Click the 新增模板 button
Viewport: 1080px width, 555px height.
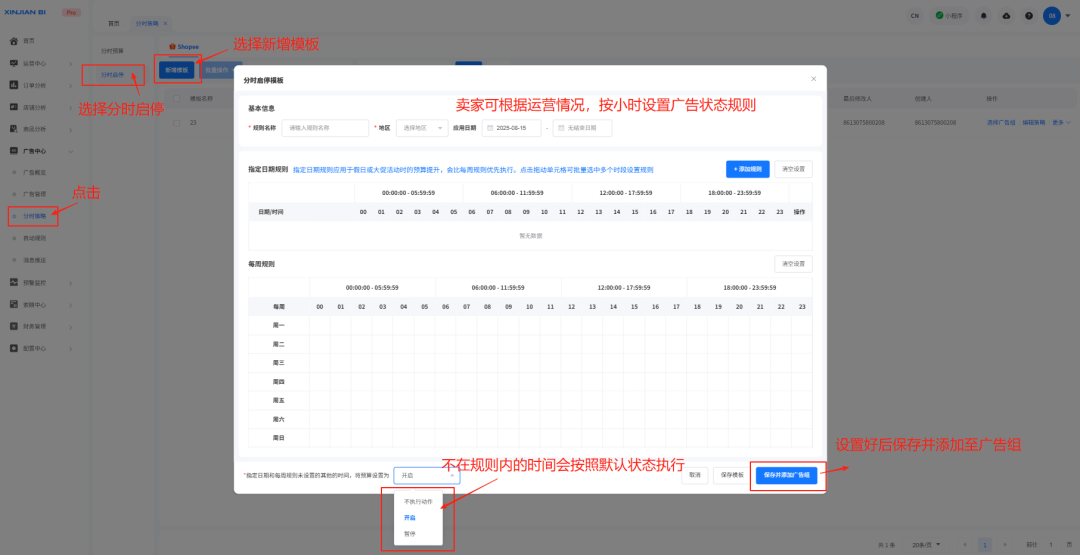[177, 70]
